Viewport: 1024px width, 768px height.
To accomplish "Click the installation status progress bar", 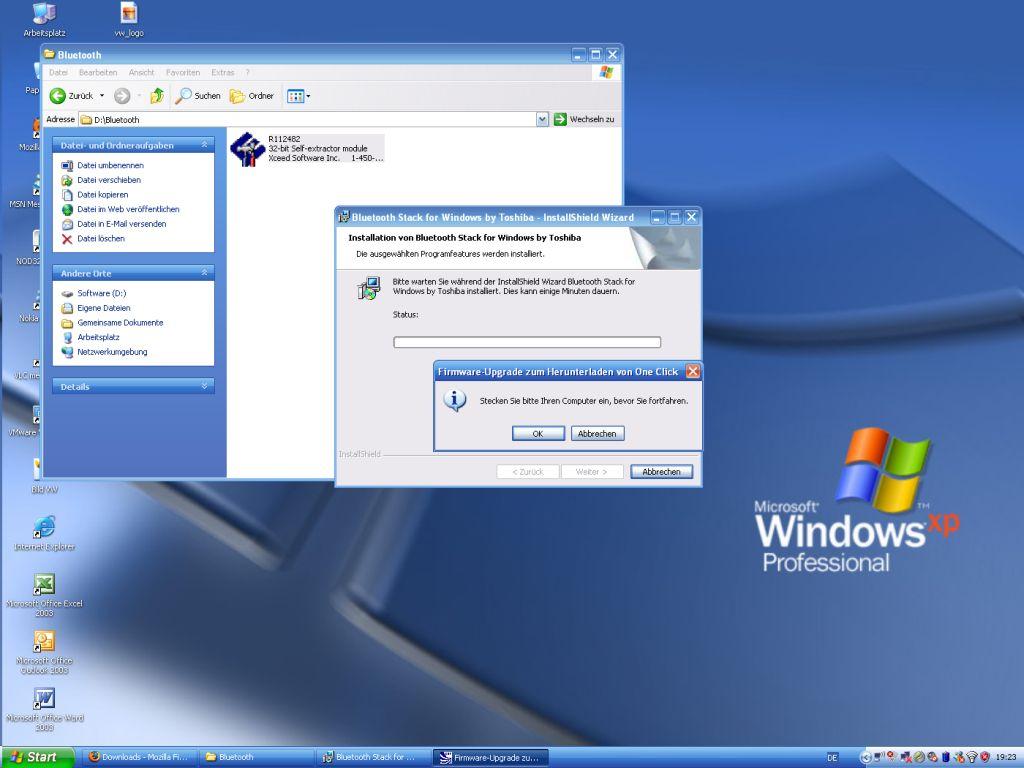I will tap(527, 342).
